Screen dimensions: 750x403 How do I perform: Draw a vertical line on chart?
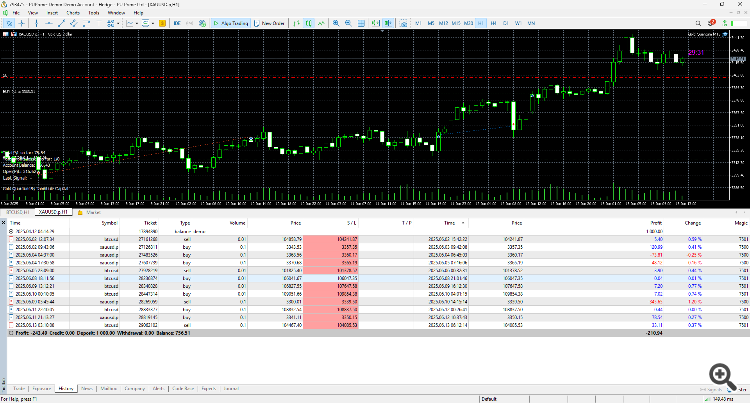pos(36,23)
